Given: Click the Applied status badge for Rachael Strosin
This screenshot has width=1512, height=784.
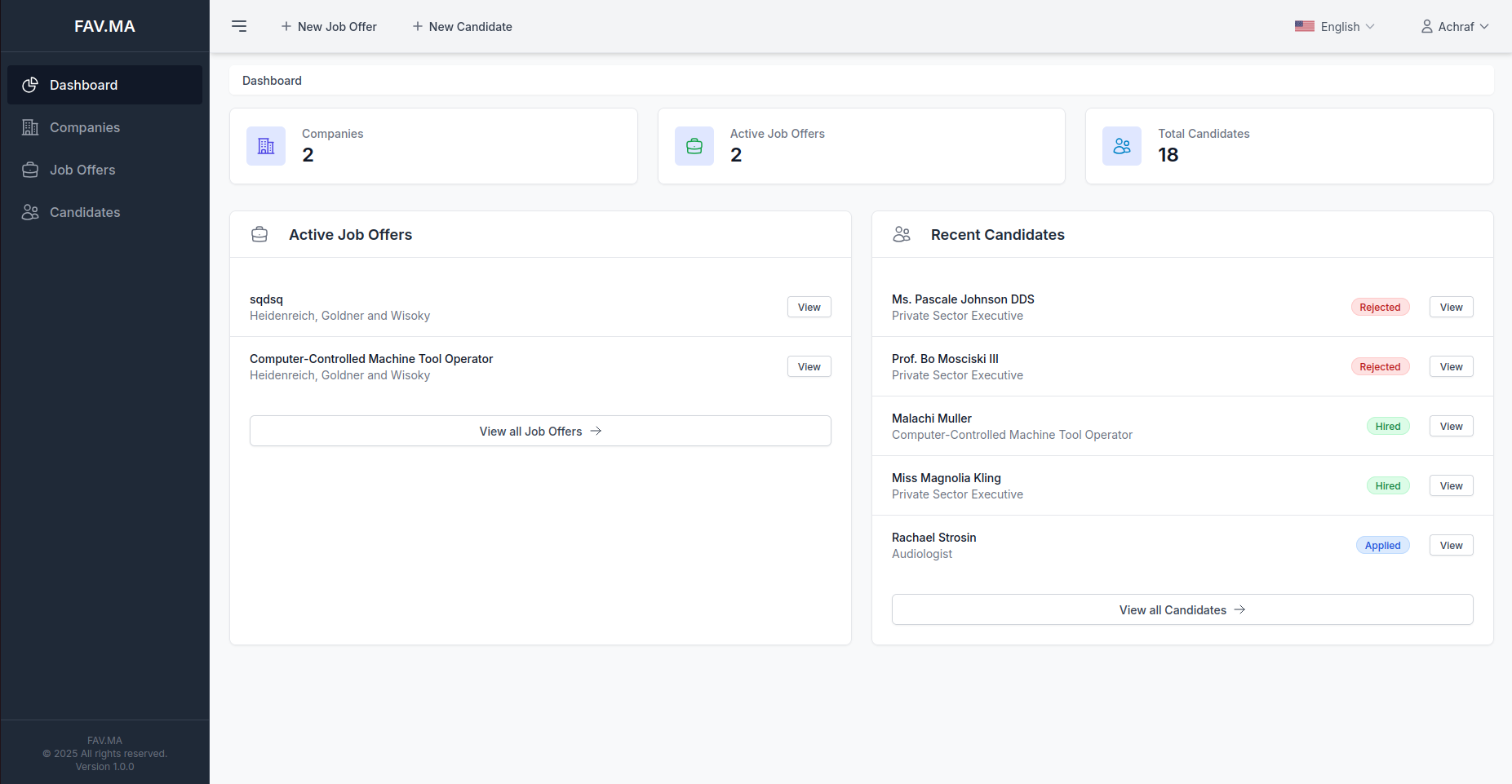Looking at the screenshot, I should (1382, 545).
